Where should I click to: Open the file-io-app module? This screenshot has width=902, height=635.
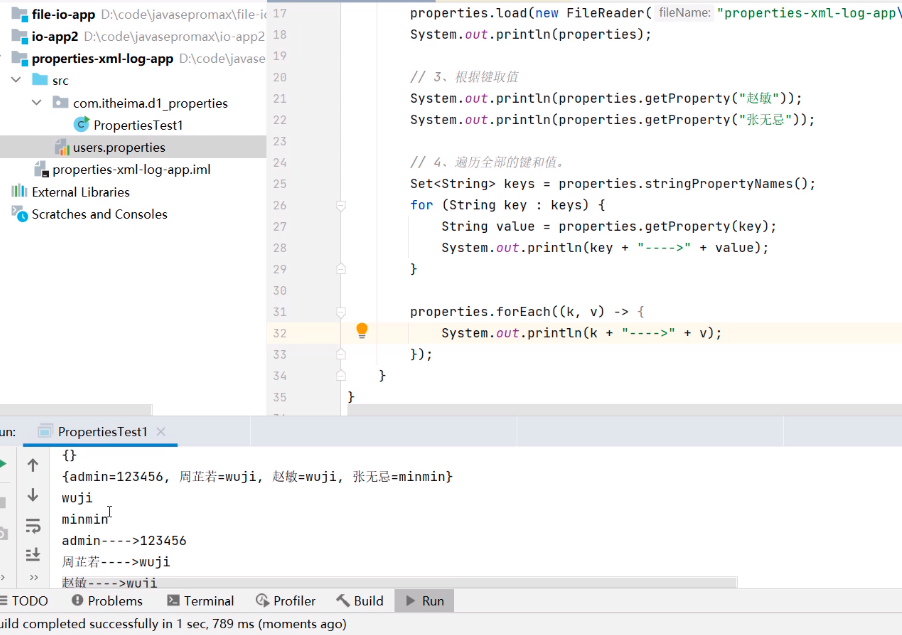63,14
